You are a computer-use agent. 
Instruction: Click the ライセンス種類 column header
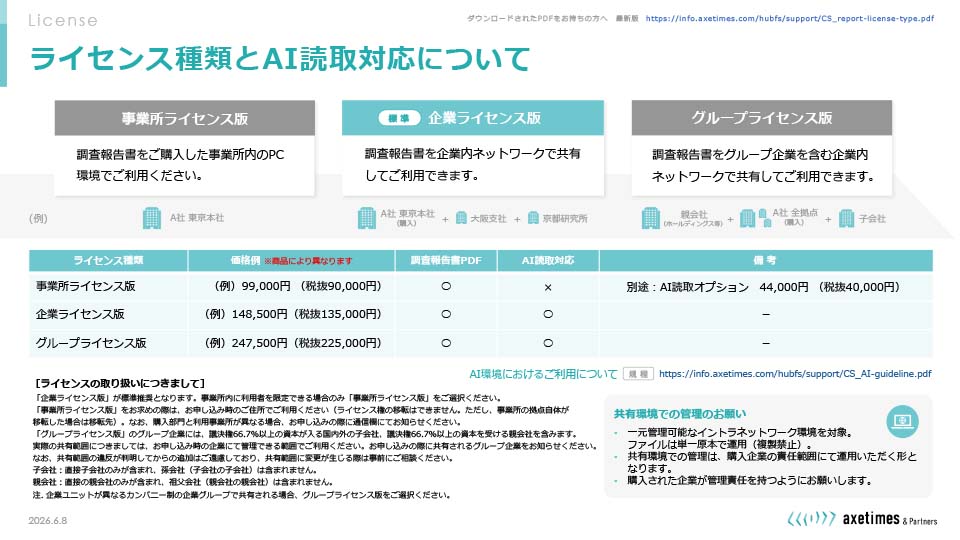[x=108, y=260]
